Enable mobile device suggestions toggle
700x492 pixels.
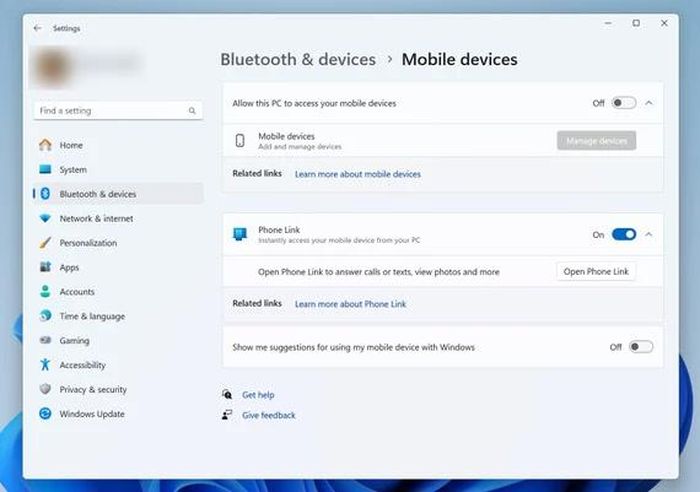(x=641, y=347)
